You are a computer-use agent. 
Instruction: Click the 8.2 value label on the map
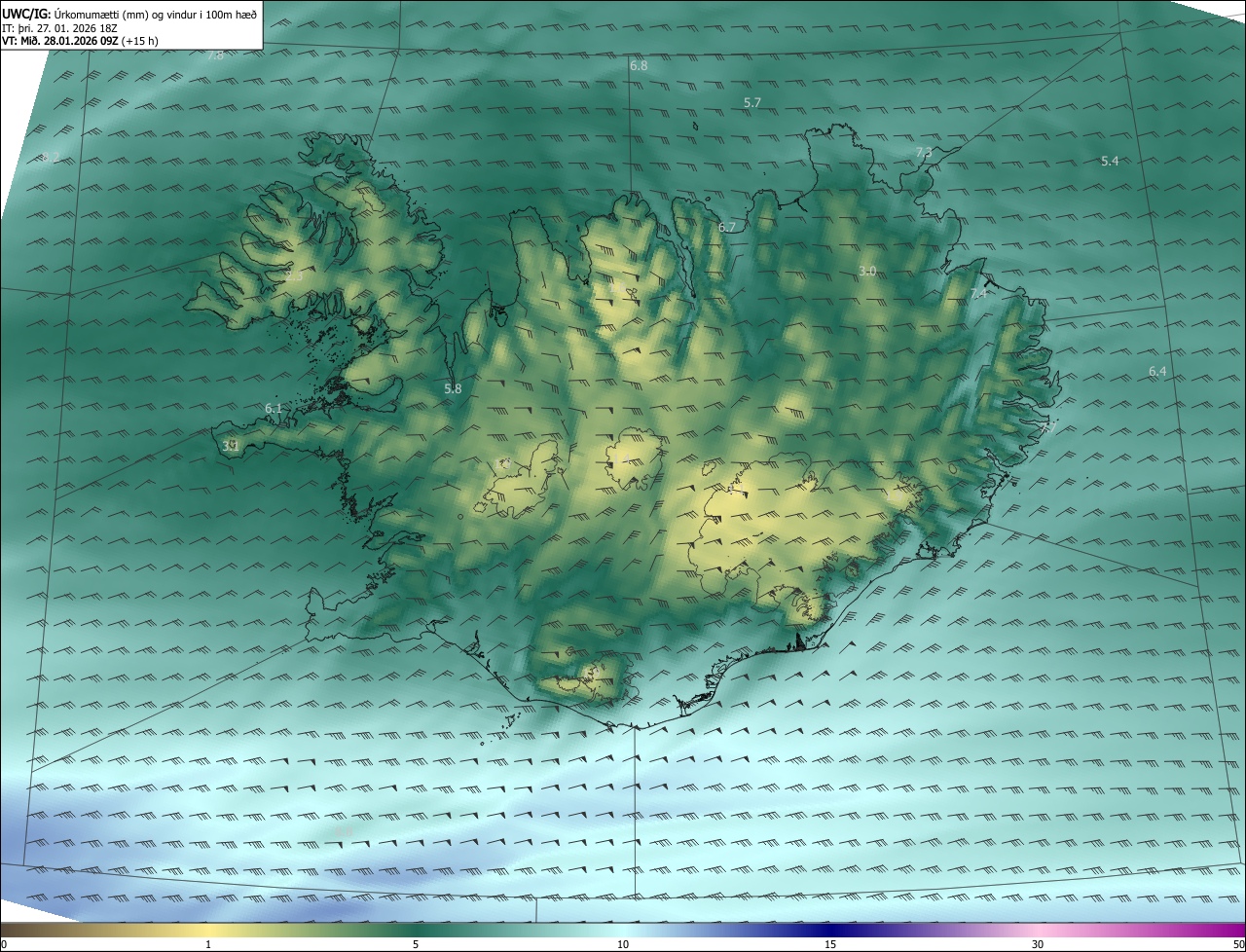click(51, 157)
